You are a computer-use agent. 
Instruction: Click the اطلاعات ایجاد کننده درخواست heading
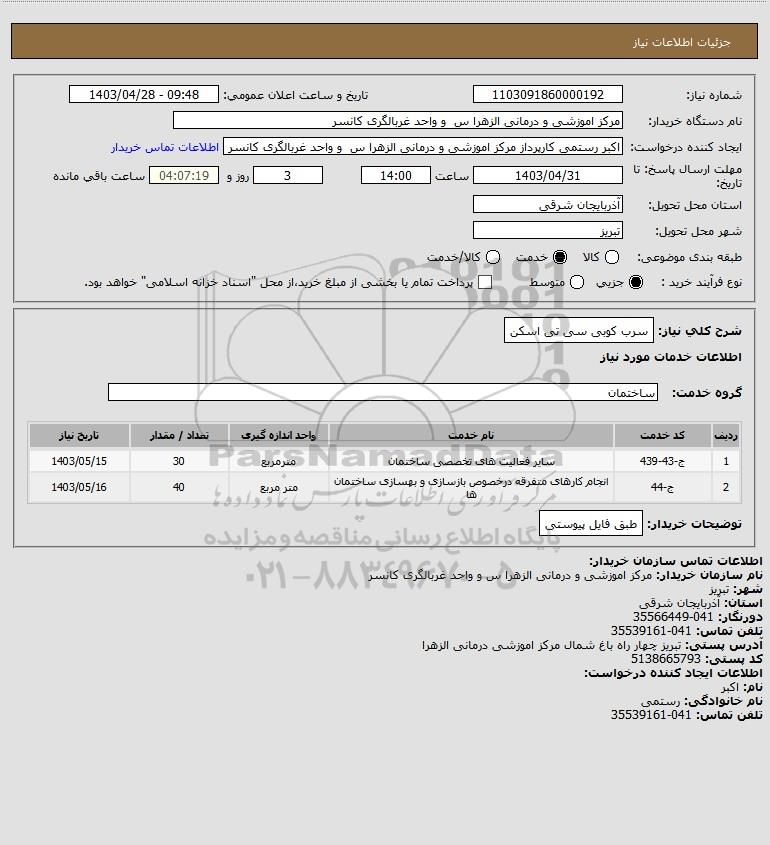click(x=674, y=673)
